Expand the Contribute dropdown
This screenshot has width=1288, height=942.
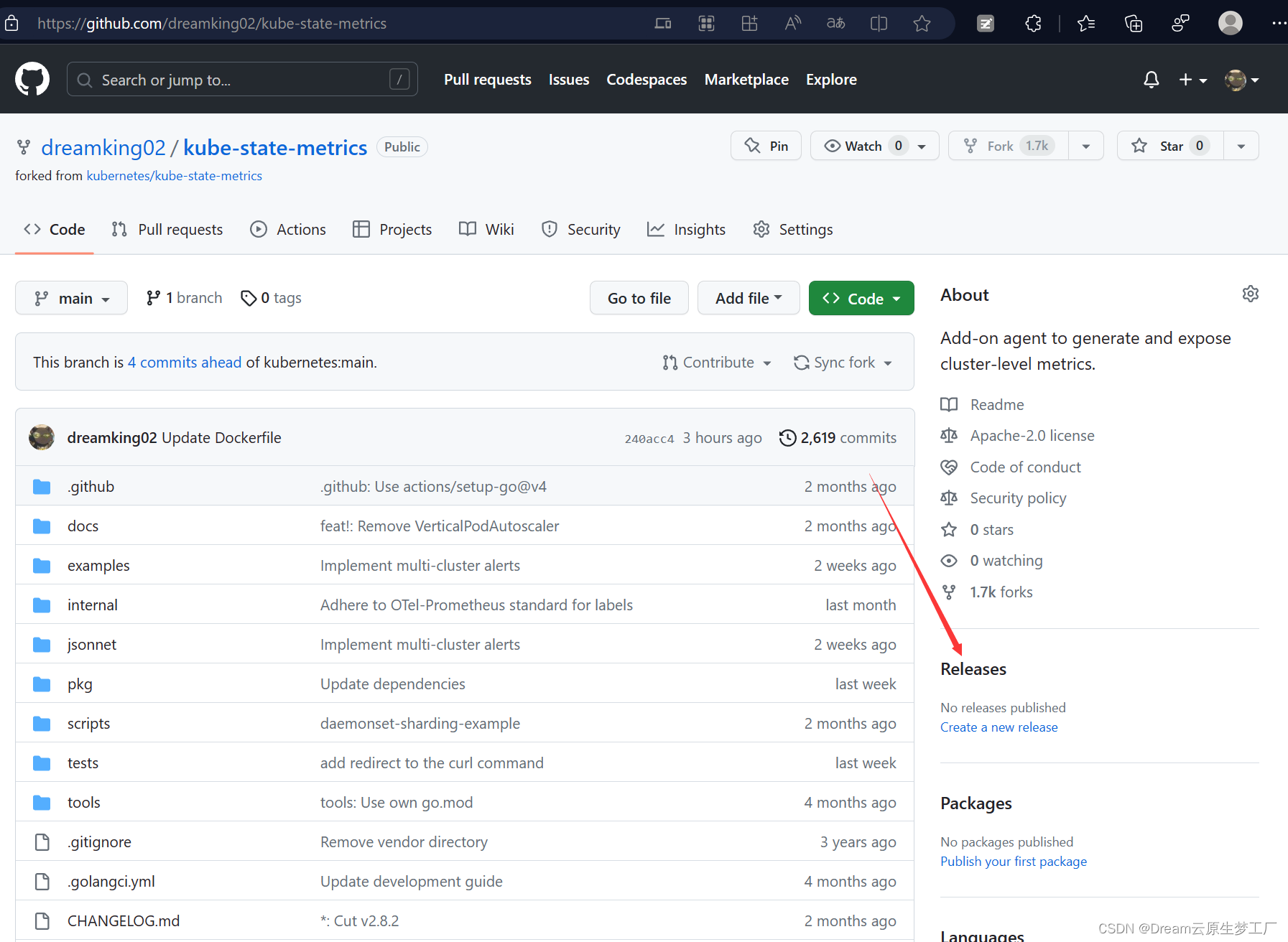point(717,363)
